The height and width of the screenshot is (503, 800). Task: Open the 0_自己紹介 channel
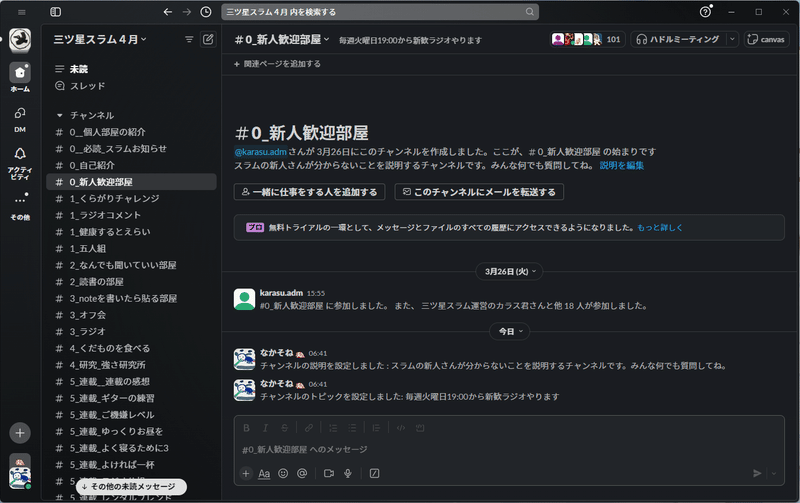(132, 165)
